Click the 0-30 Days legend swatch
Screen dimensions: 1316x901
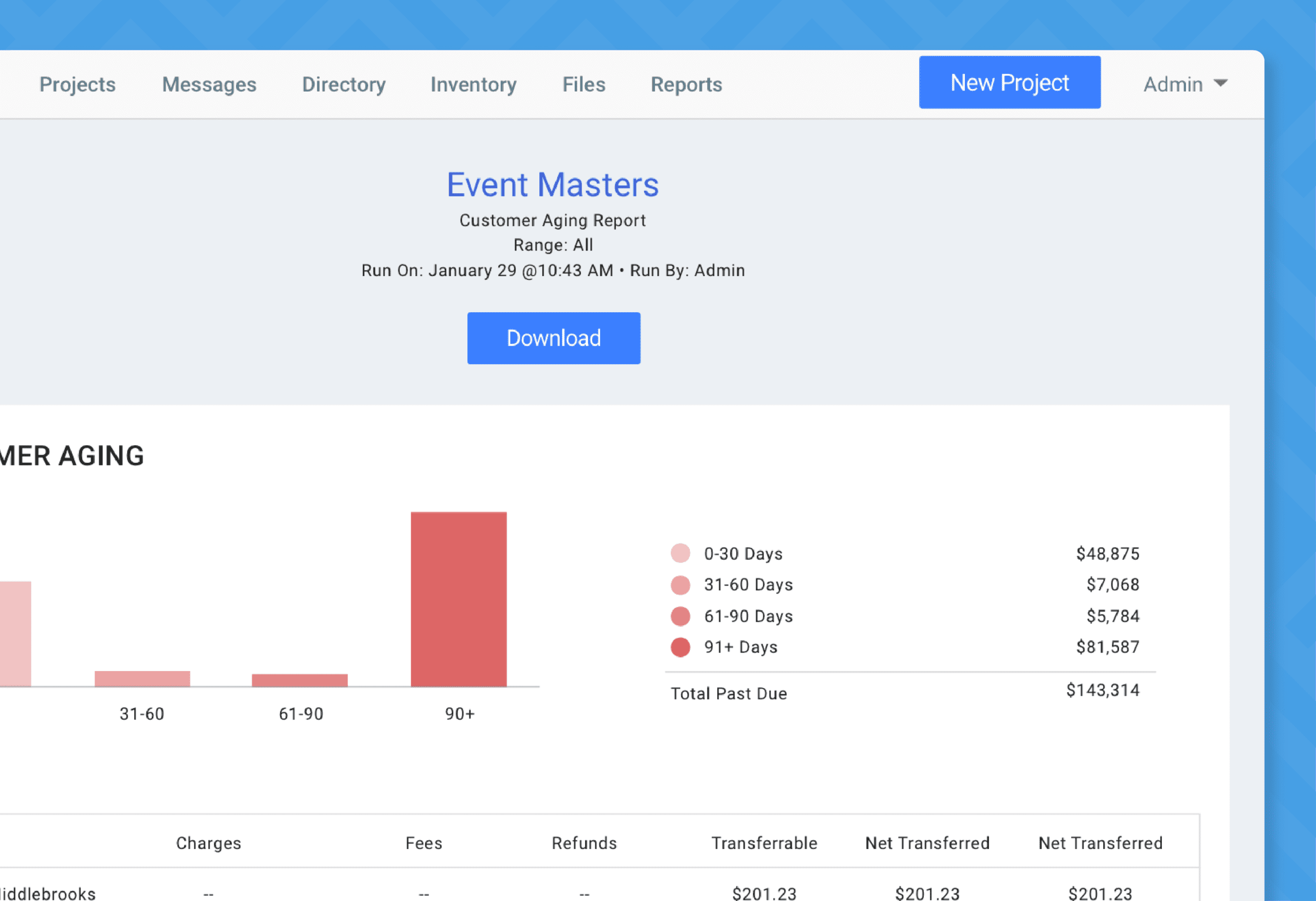click(680, 553)
